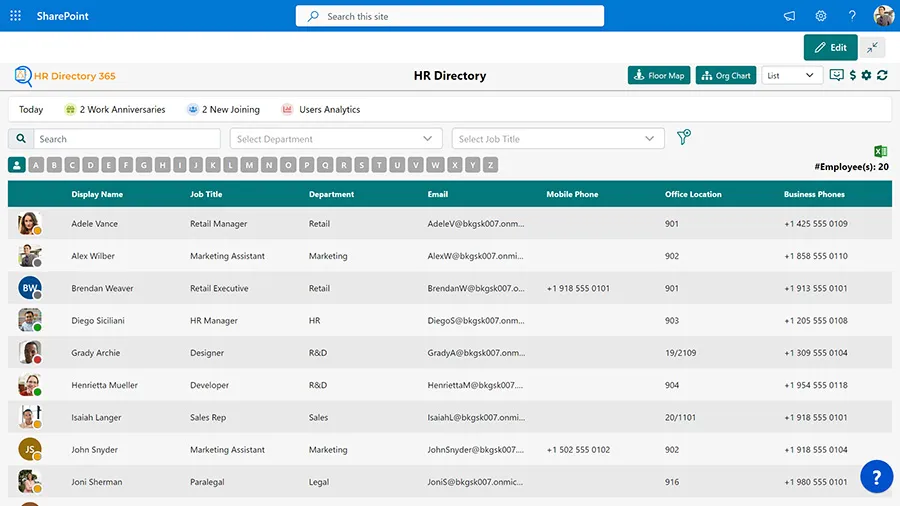
Task: Click the clear filter funnel icon
Action: click(x=683, y=137)
